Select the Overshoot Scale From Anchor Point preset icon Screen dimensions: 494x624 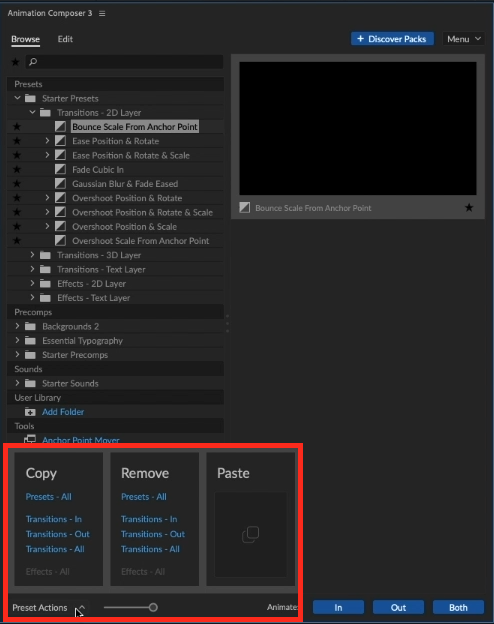[61, 241]
